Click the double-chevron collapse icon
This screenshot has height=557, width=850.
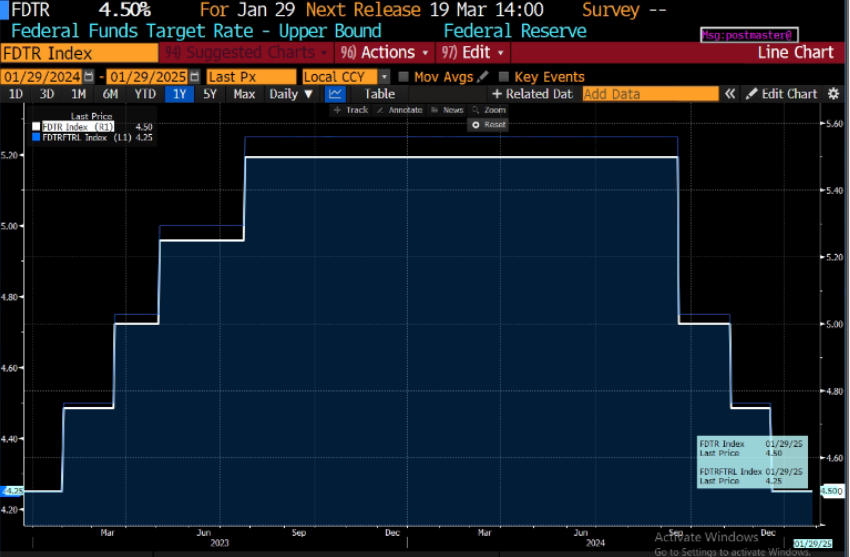pos(730,94)
